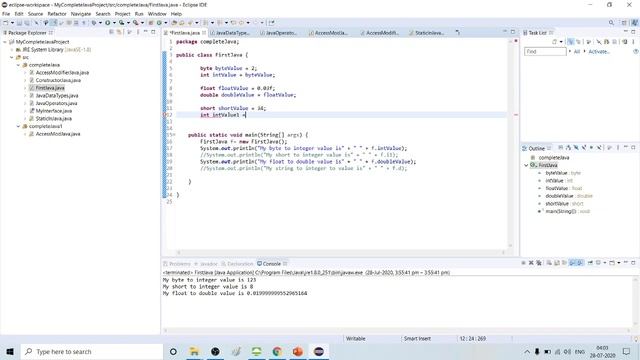Viewport: 640px width, 360px height.
Task: Click Collapse All icon in the Package Explorer
Action: (111, 32)
